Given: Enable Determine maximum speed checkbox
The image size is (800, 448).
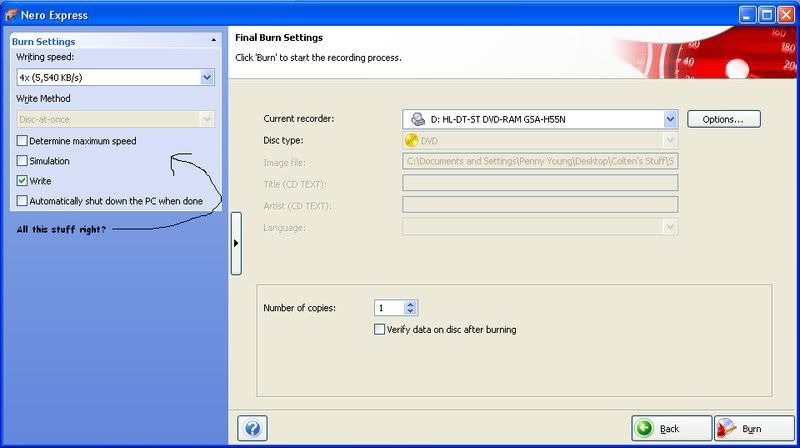Looking at the screenshot, I should click(x=22, y=140).
